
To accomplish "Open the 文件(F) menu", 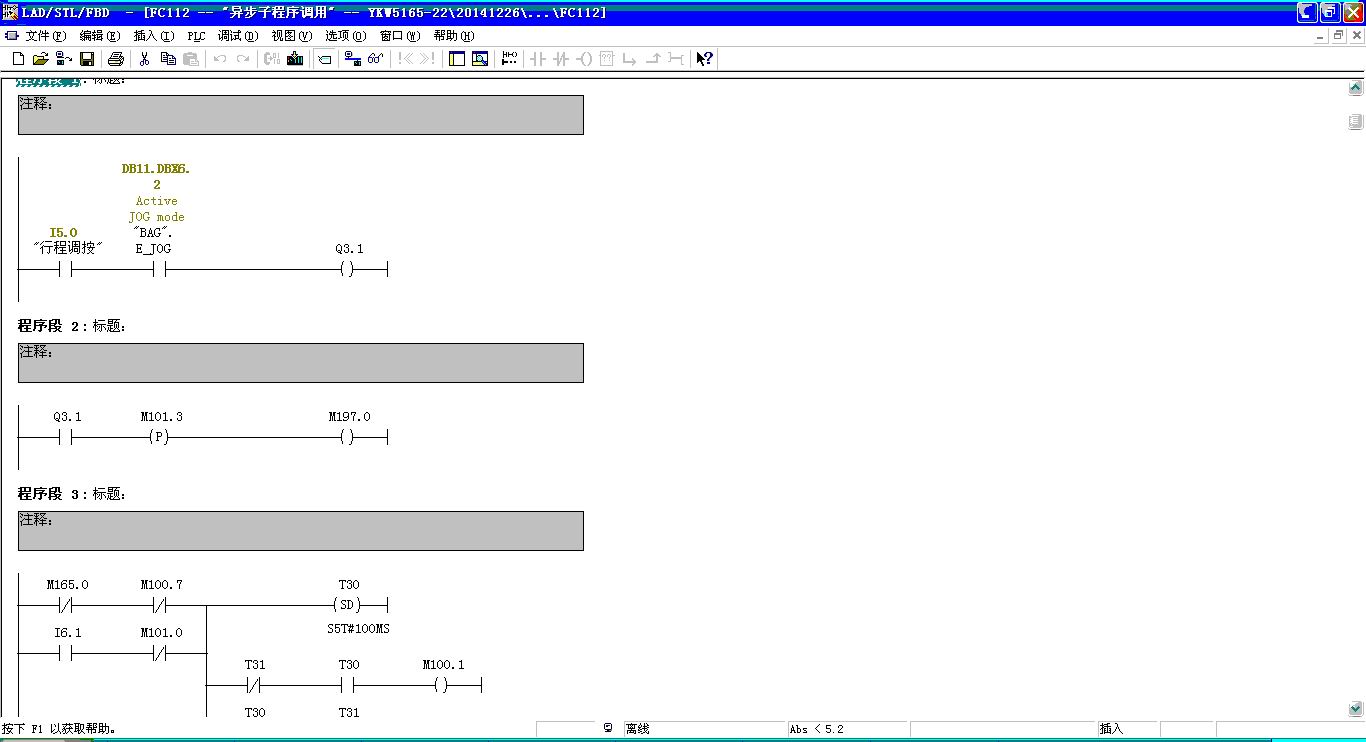I will click(x=46, y=35).
